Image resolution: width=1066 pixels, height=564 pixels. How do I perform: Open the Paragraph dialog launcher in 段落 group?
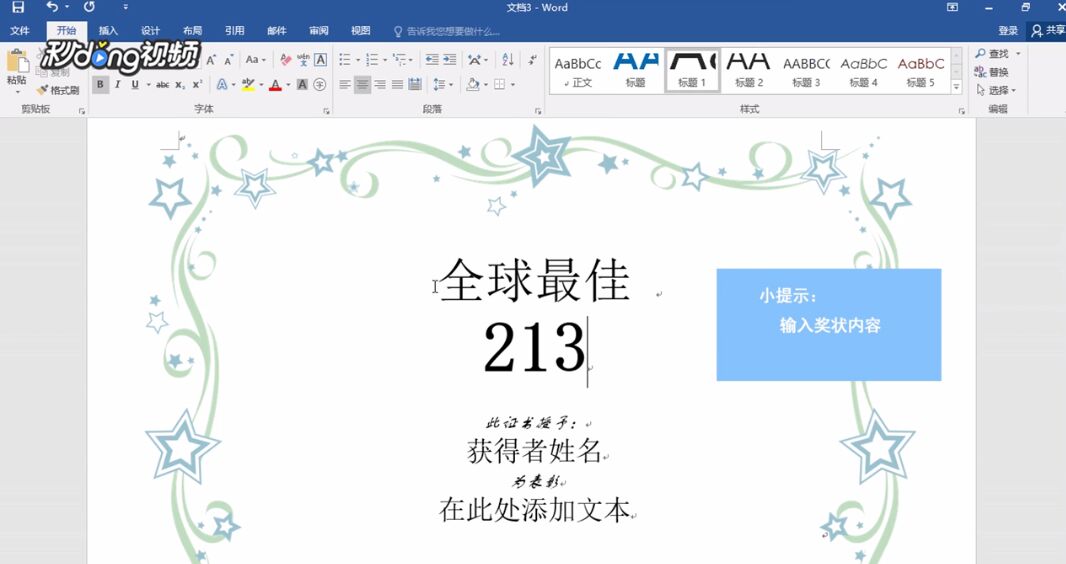pos(538,111)
